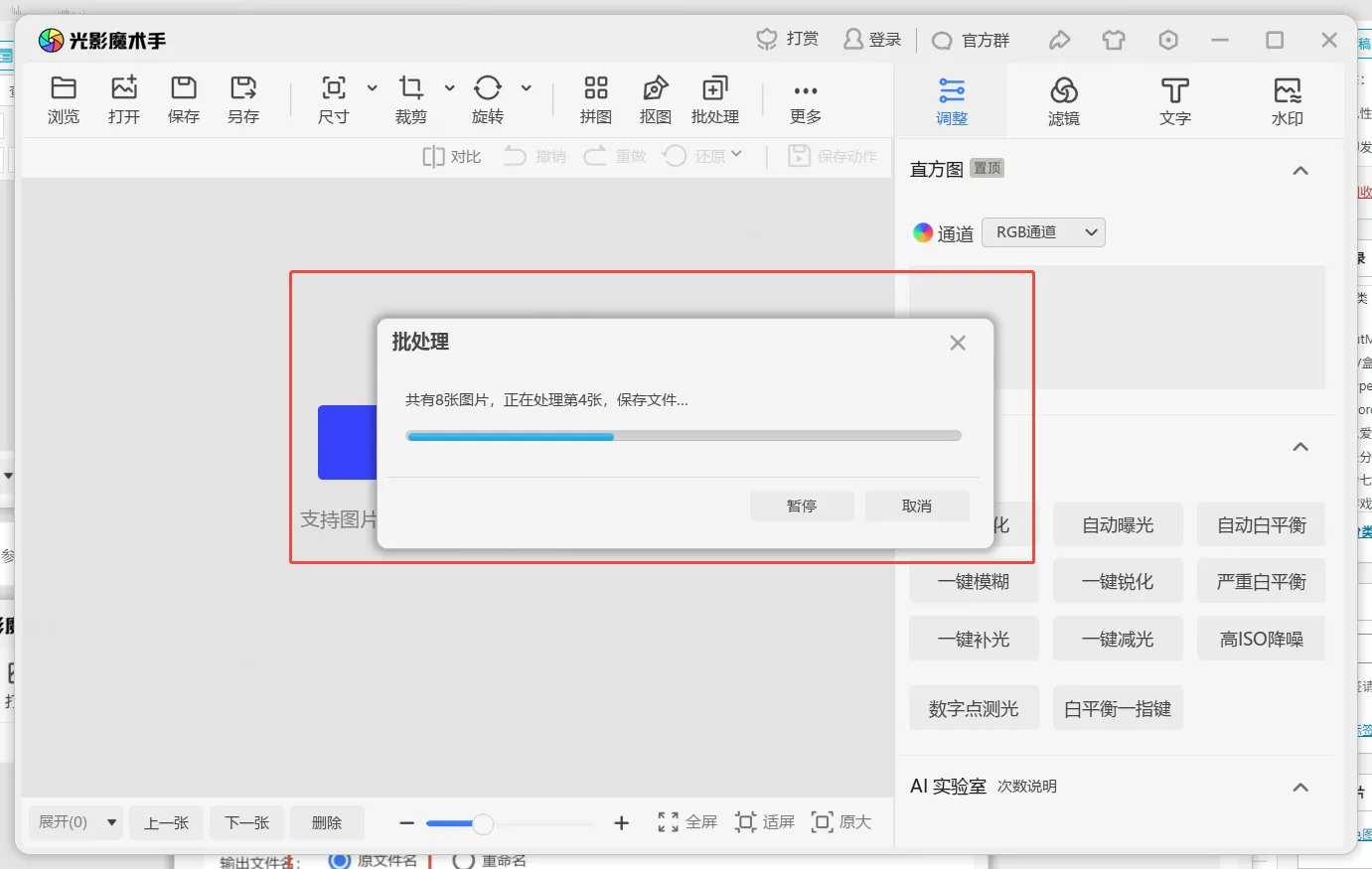Expand the 尺寸 dropdown arrow
1372x869 pixels.
373,88
